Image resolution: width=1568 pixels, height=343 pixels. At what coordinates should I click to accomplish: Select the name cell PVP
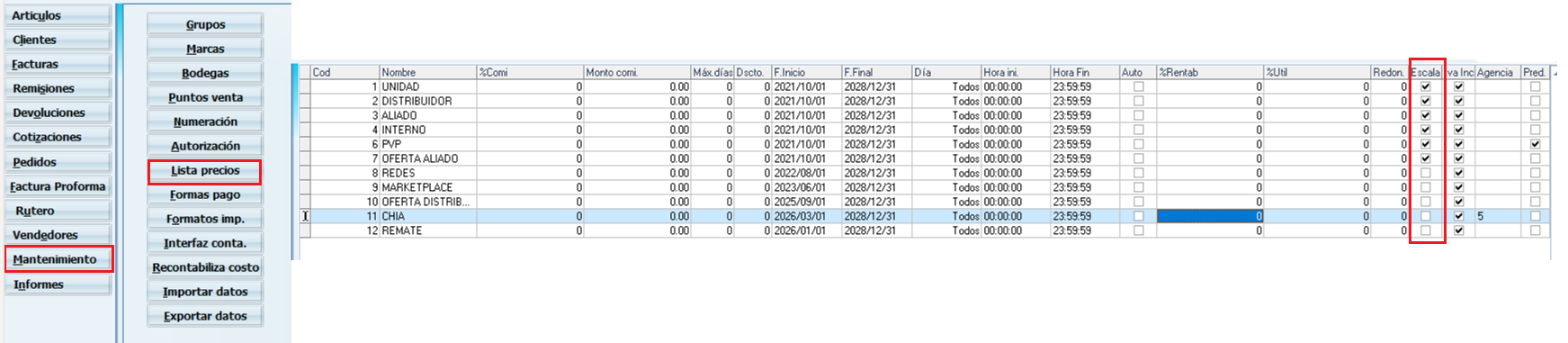(428, 144)
